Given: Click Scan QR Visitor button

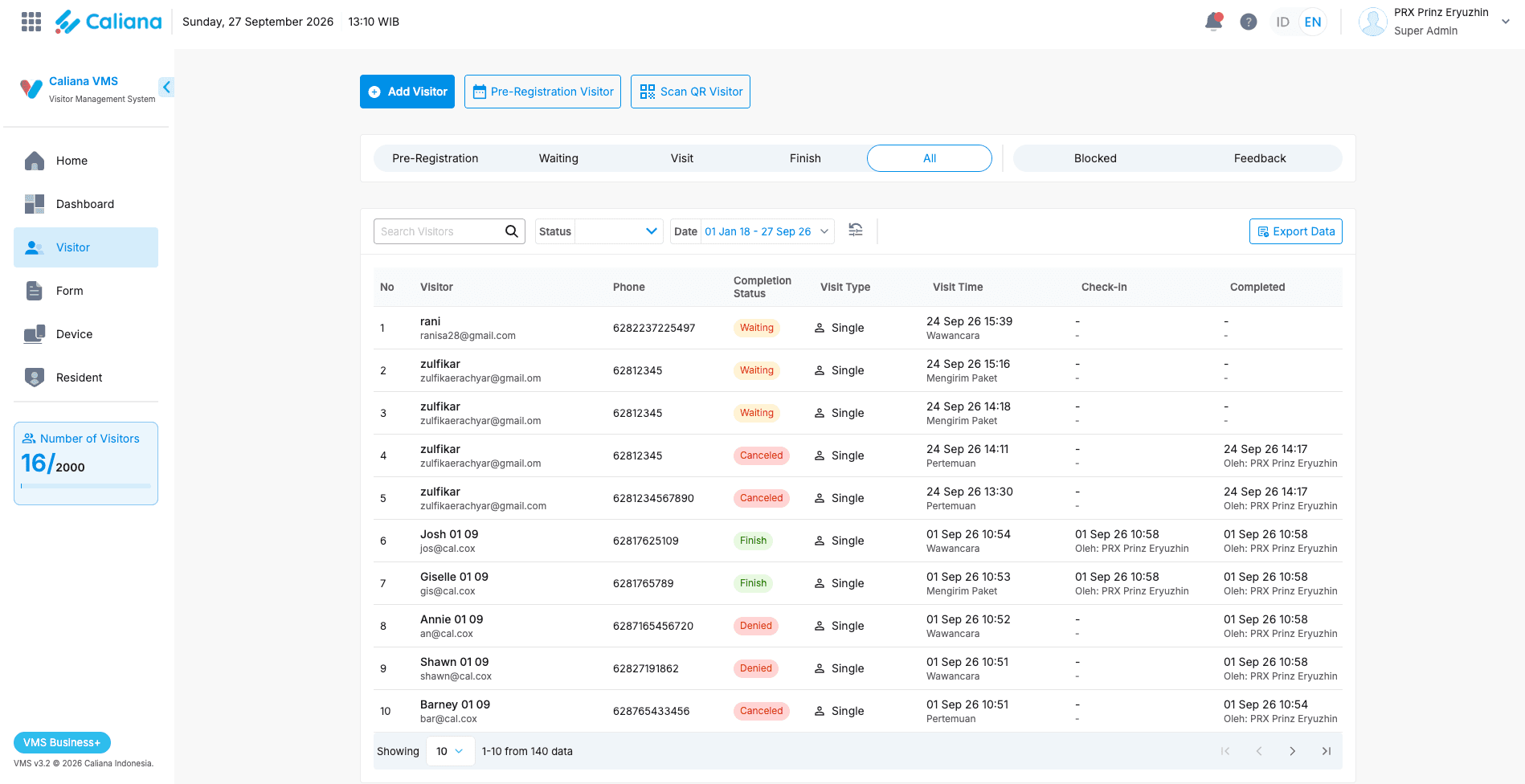Looking at the screenshot, I should (690, 92).
